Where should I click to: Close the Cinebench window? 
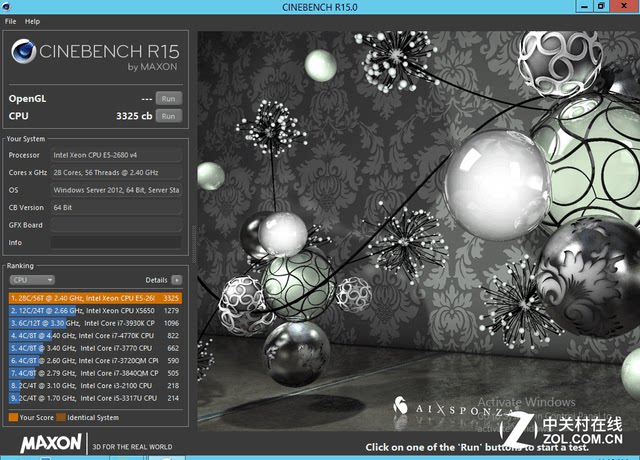click(624, 6)
